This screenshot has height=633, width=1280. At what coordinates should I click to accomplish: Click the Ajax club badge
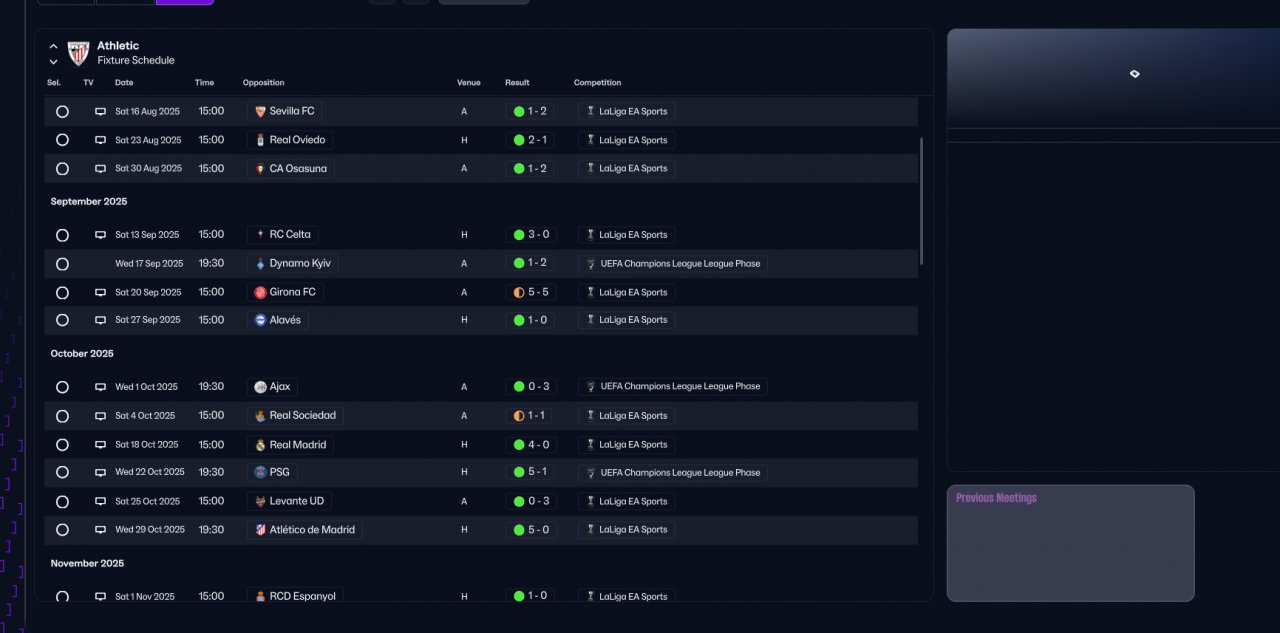point(260,387)
